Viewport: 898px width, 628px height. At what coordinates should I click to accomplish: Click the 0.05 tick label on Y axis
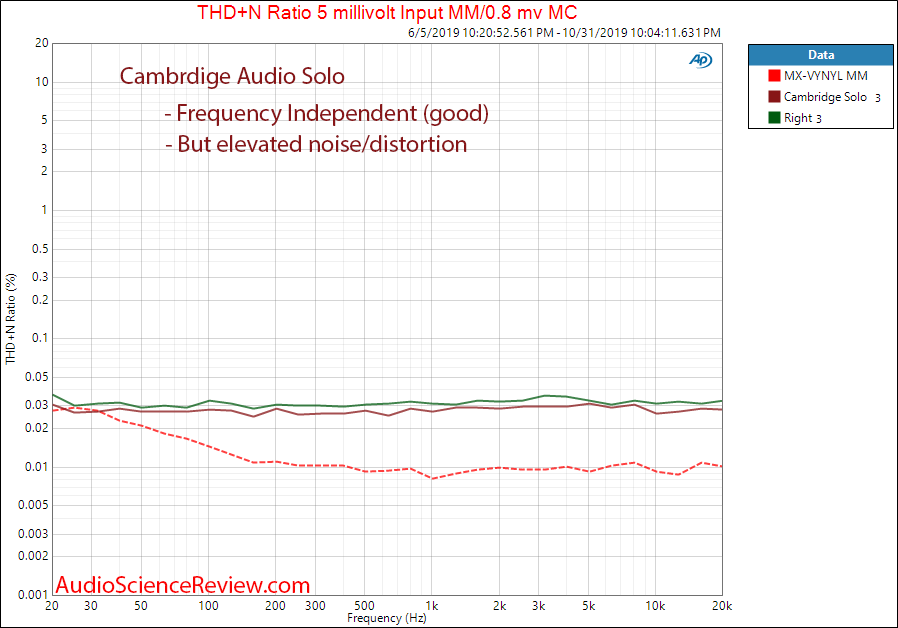coord(37,377)
